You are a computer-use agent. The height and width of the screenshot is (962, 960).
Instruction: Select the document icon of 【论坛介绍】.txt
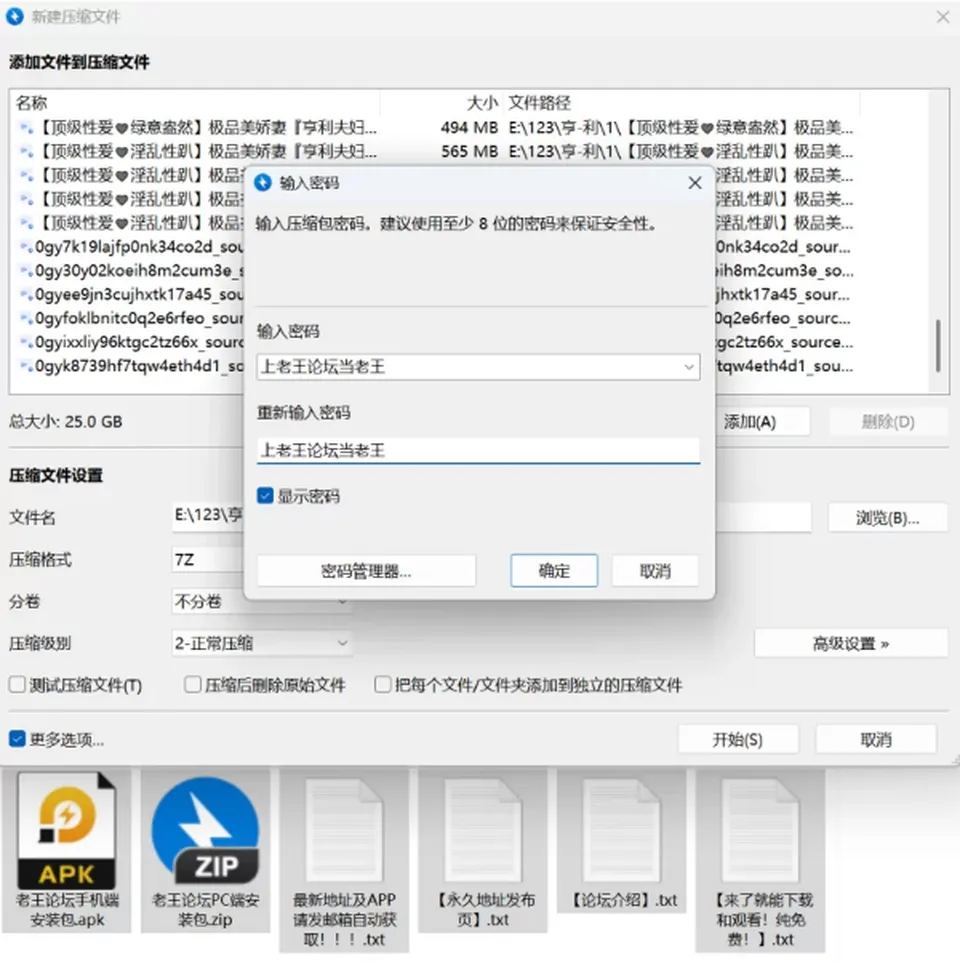click(x=621, y=830)
